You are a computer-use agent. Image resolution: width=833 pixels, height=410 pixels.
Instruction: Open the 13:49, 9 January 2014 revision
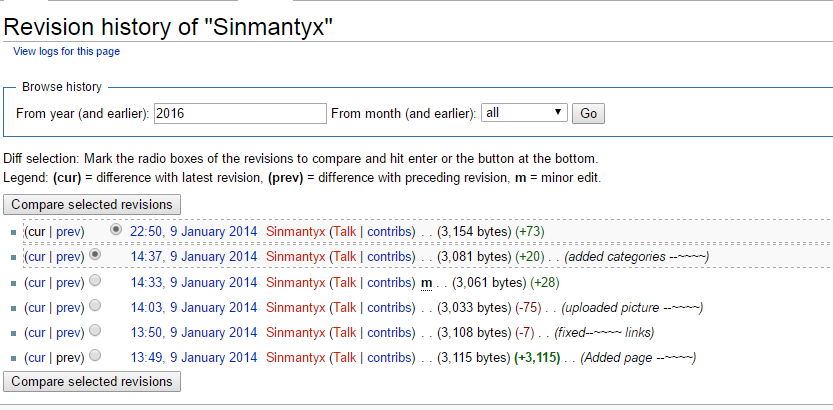(x=193, y=357)
